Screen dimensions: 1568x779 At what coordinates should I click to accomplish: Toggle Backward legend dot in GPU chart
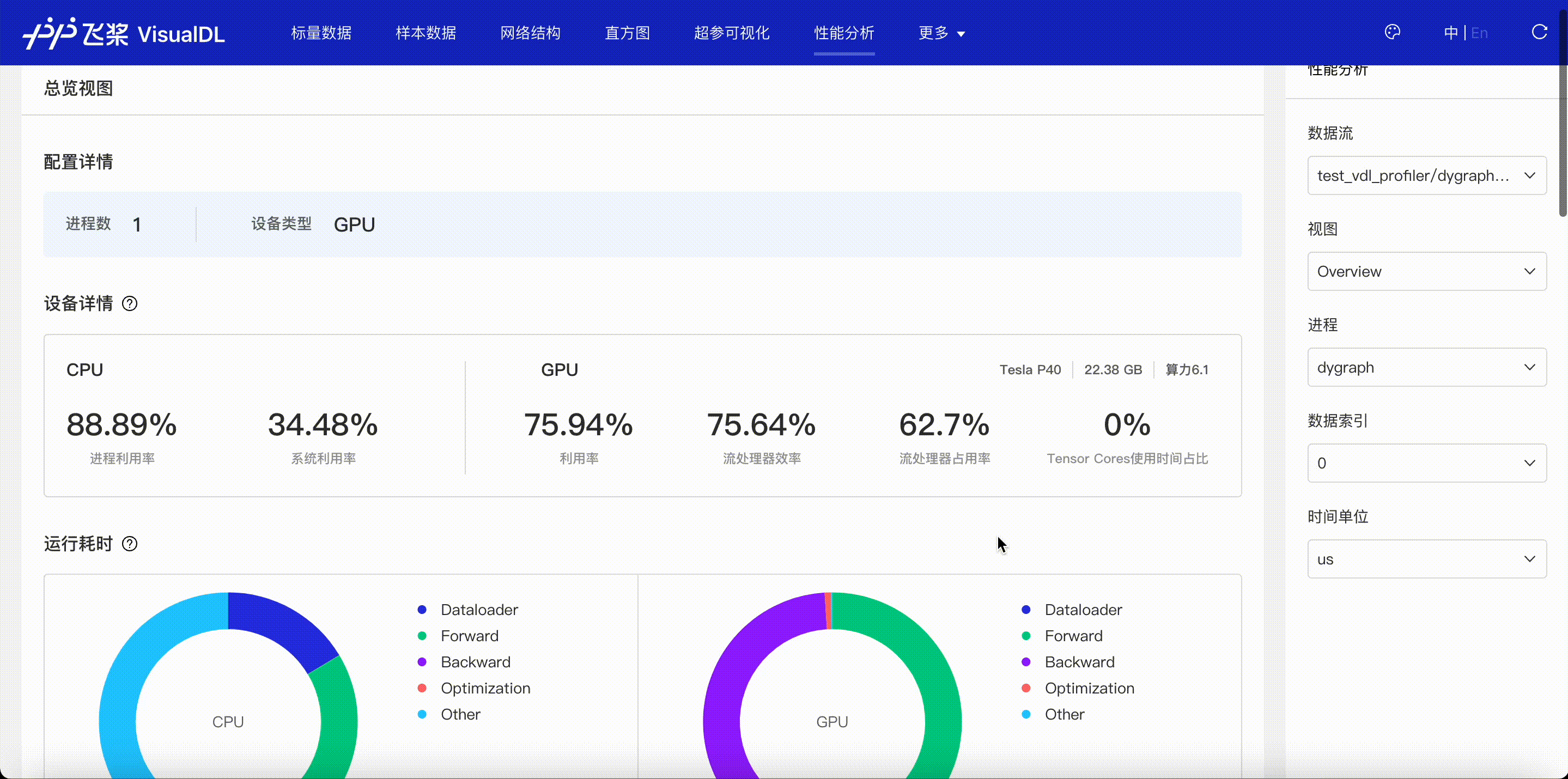(x=1026, y=662)
